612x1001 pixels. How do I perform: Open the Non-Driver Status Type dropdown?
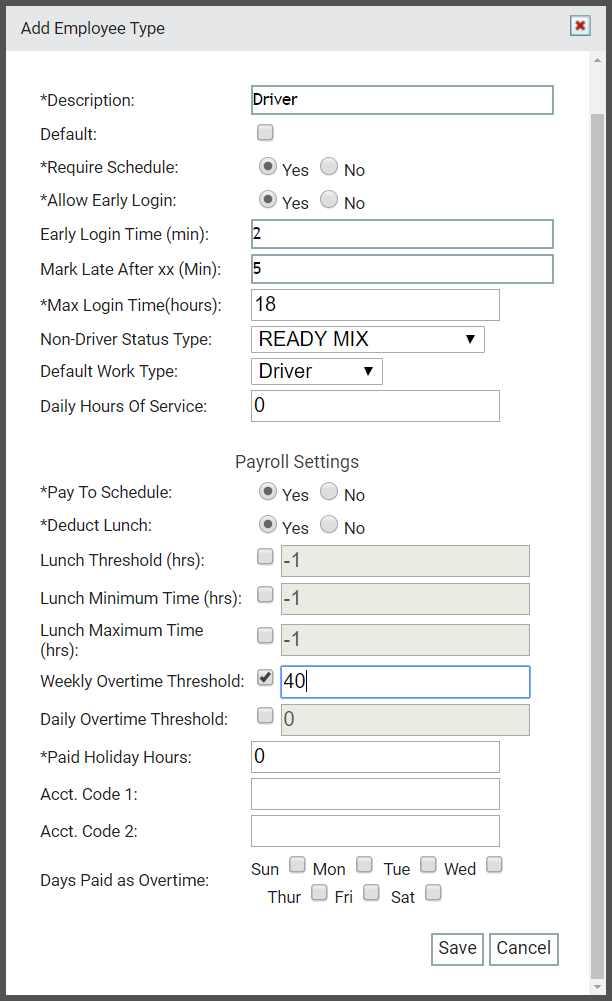click(x=368, y=339)
